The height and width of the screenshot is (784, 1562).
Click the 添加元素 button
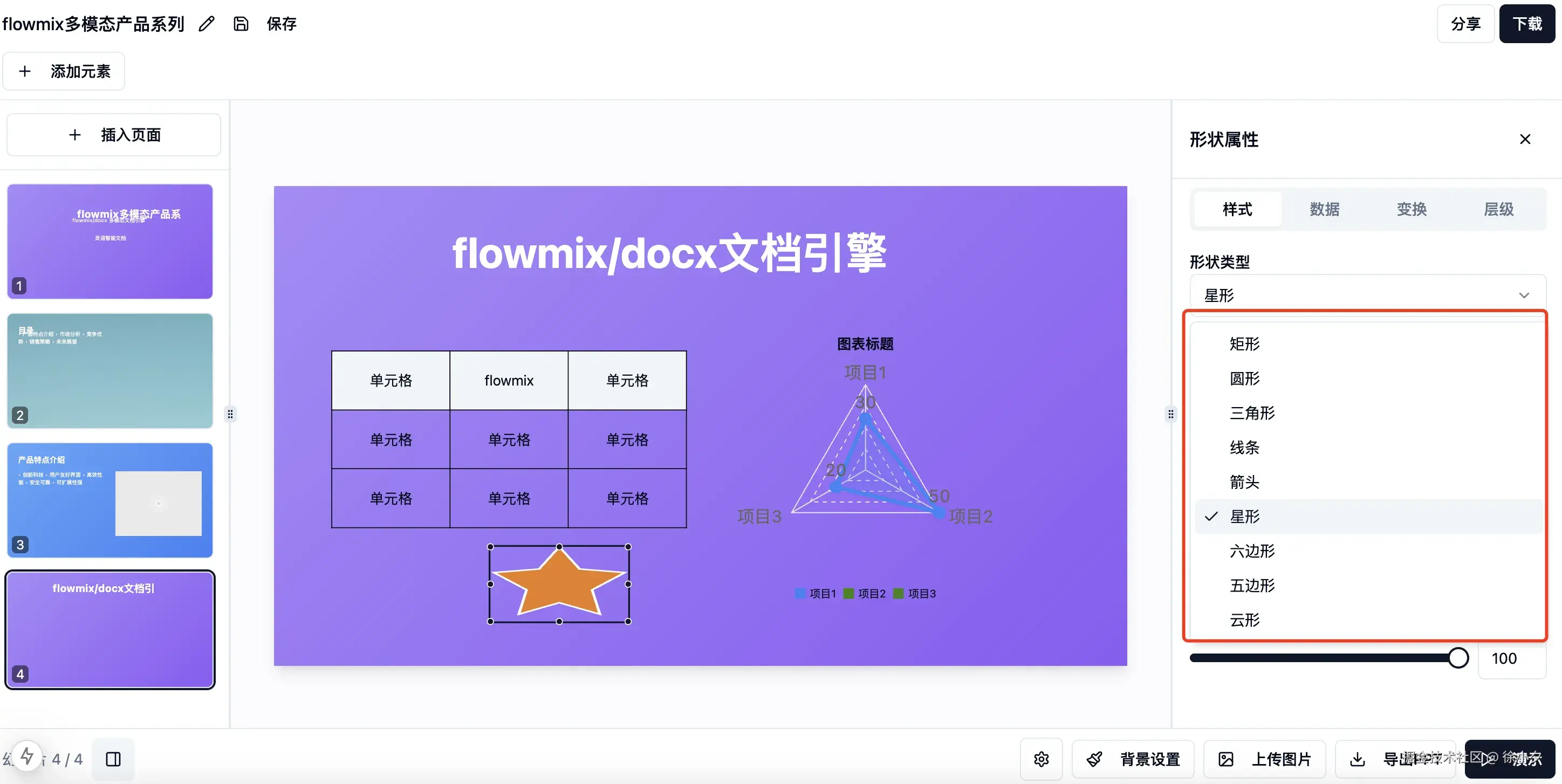[63, 71]
